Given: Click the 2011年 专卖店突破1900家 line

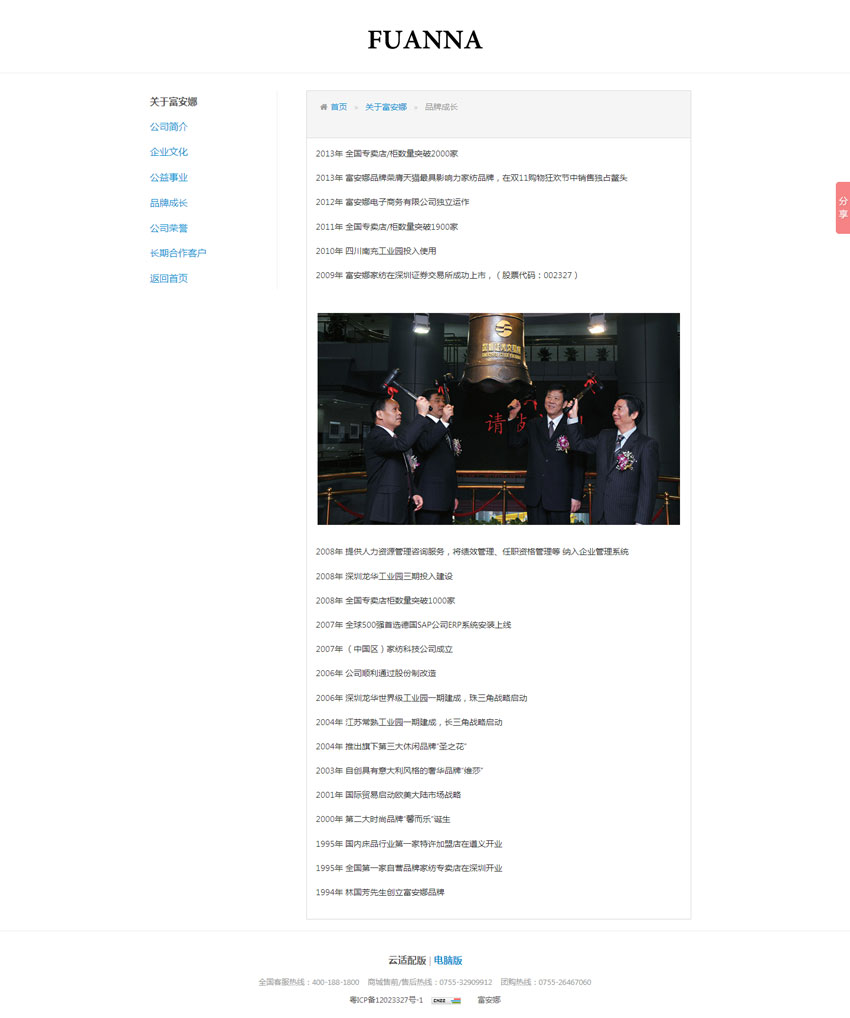Looking at the screenshot, I should [x=387, y=227].
